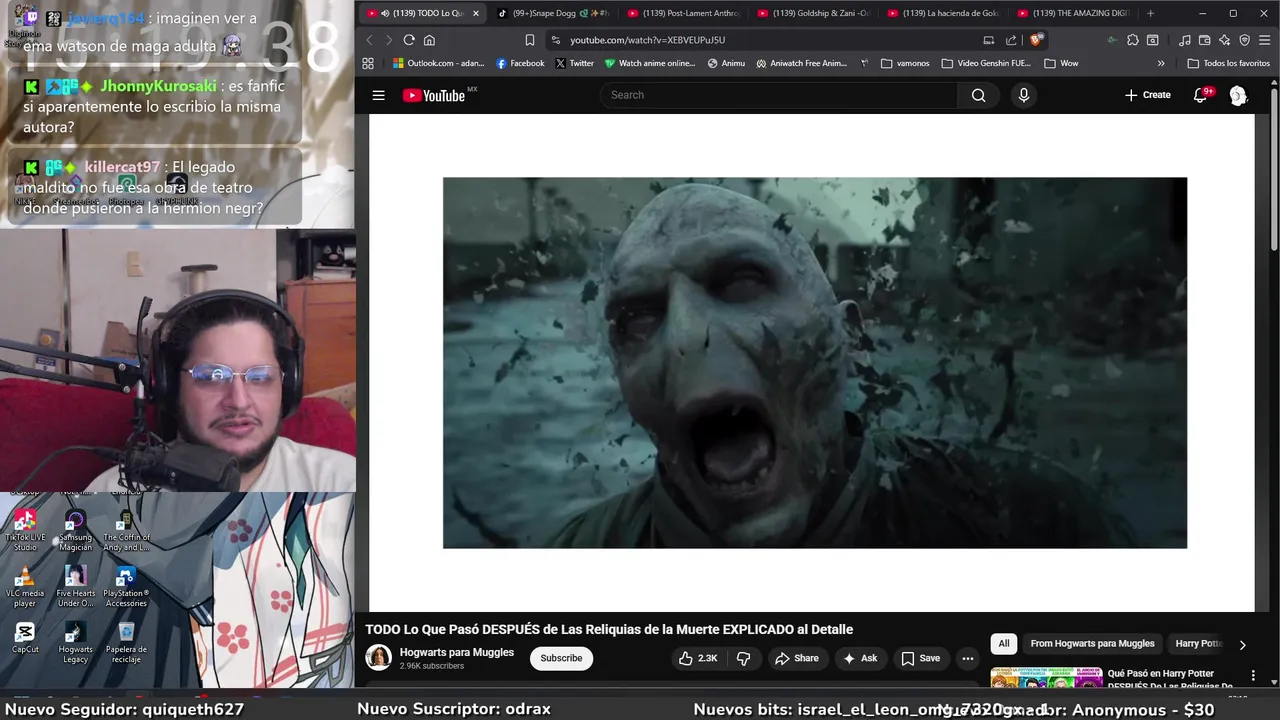Click the share icon in the address bar
The height and width of the screenshot is (720, 1280).
coord(1011,40)
